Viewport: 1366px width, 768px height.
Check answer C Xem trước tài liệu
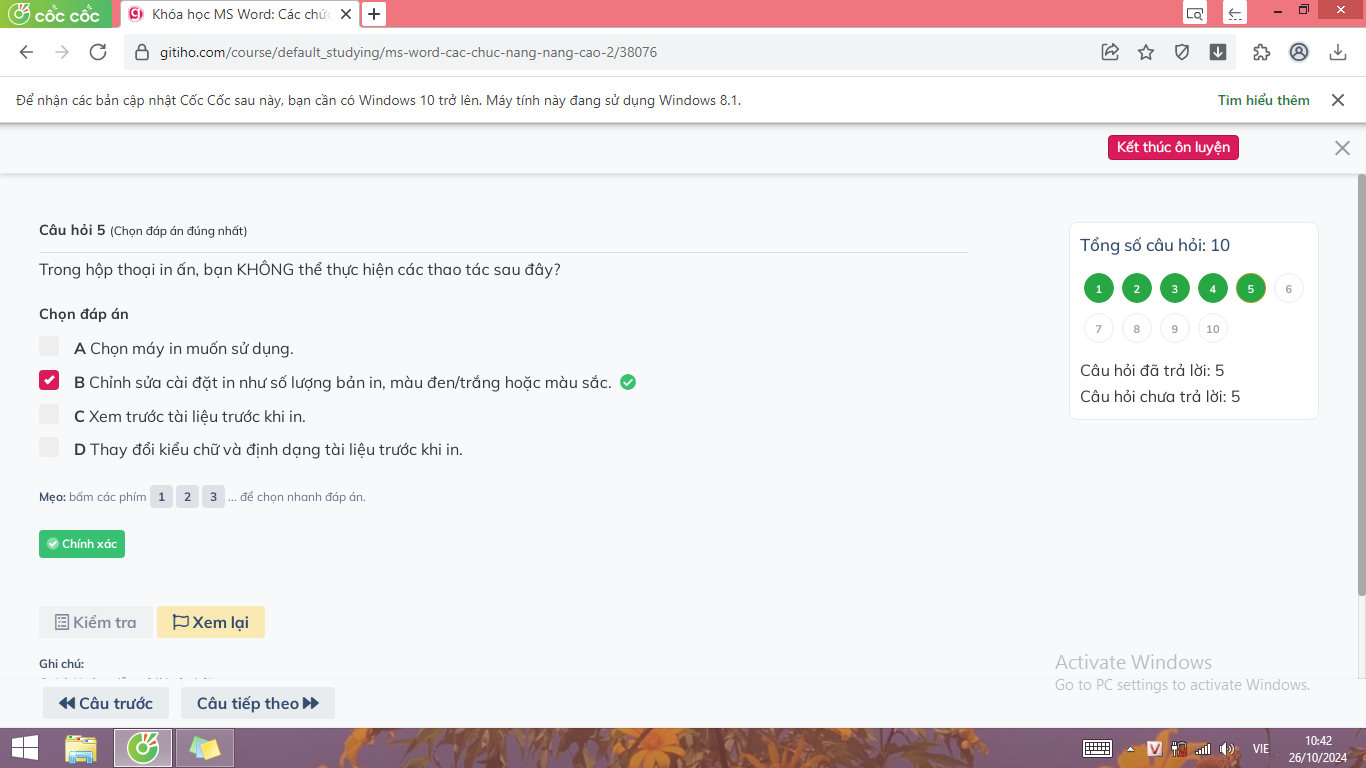pyautogui.click(x=49, y=414)
